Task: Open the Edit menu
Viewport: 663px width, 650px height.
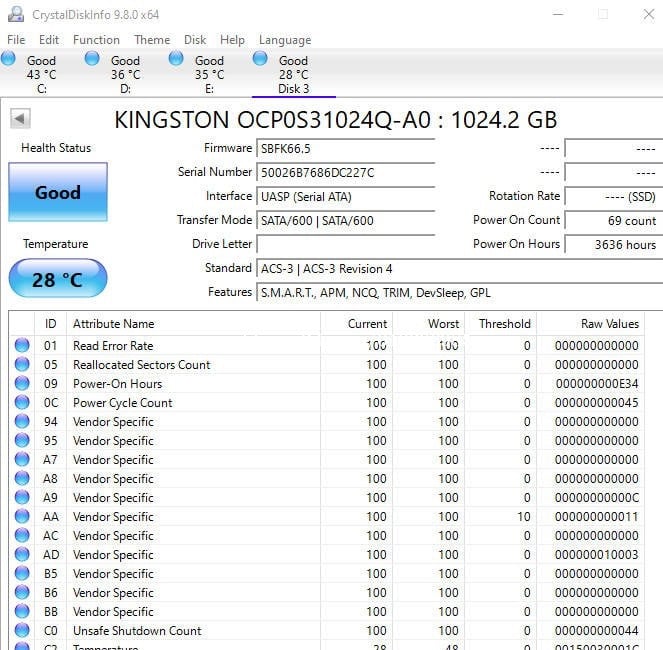Action: point(49,40)
